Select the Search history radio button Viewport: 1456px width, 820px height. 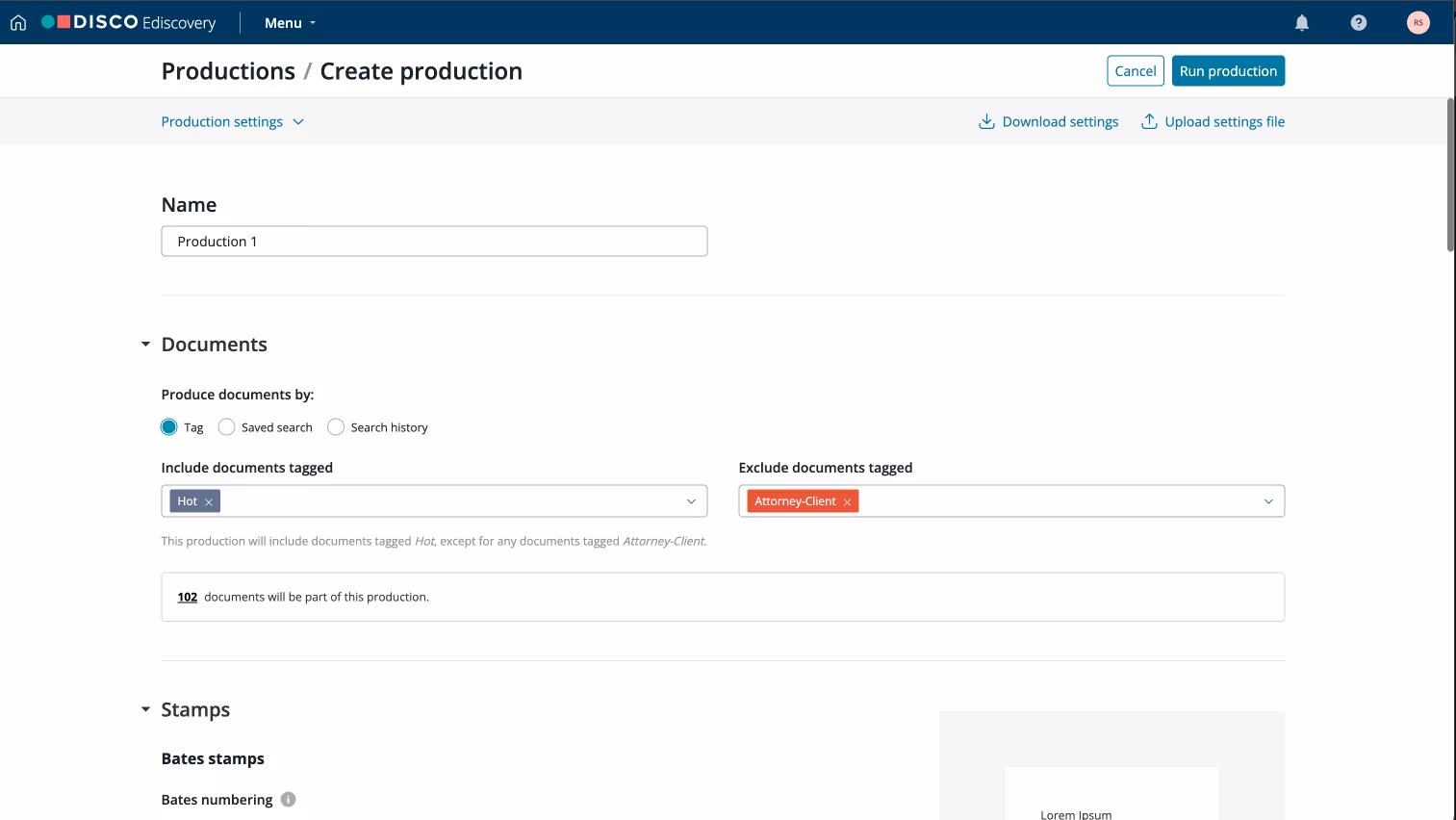[x=336, y=426]
